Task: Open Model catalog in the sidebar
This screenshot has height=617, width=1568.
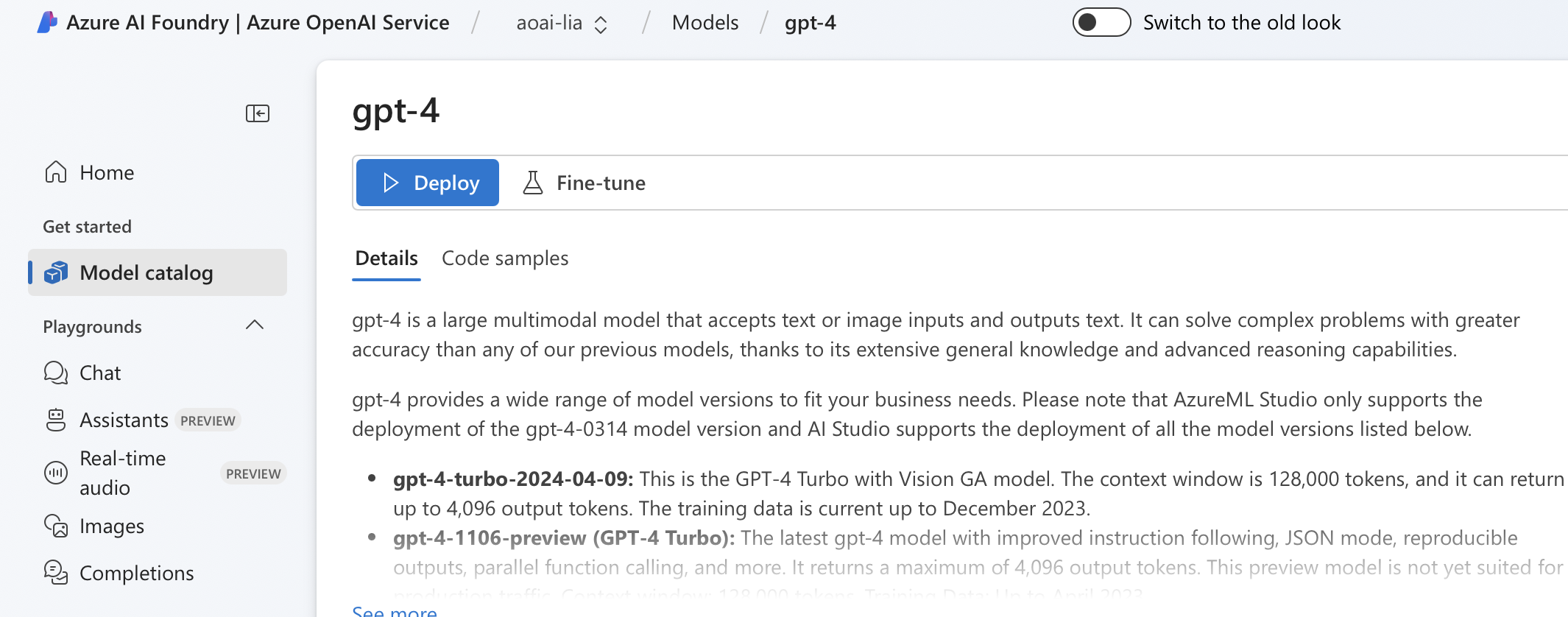Action: click(x=158, y=272)
